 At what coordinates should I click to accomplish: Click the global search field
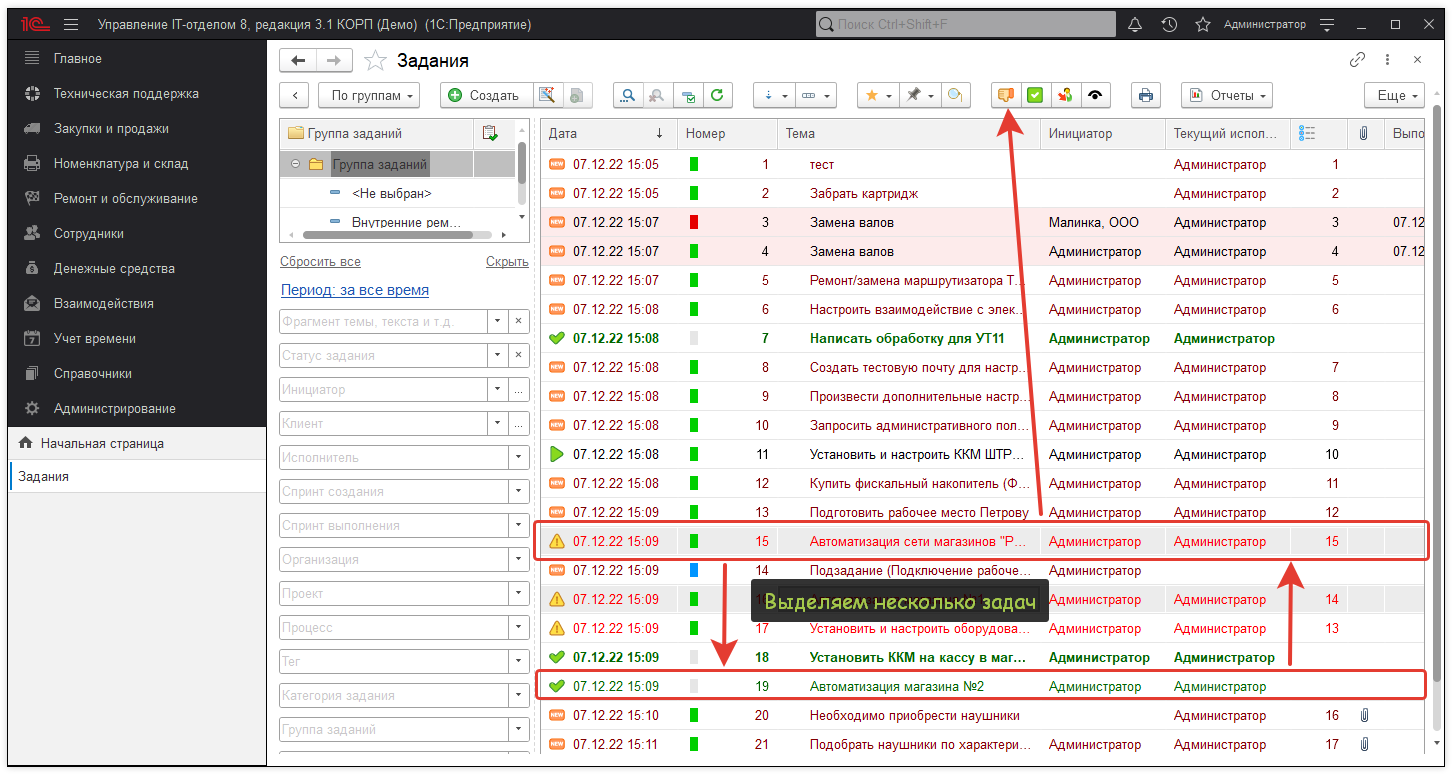965,24
